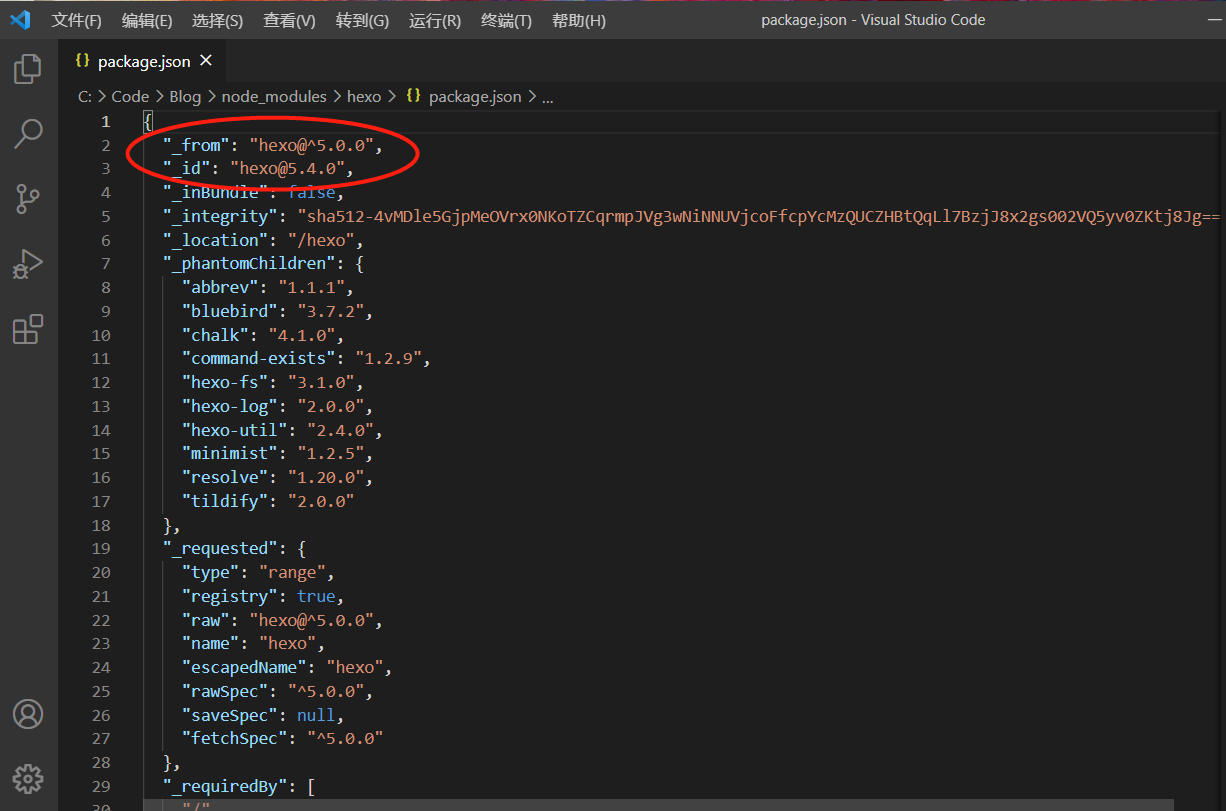The width and height of the screenshot is (1226, 811).
Task: Click the trailing ellipsis breadcrumb
Action: [x=547, y=97]
